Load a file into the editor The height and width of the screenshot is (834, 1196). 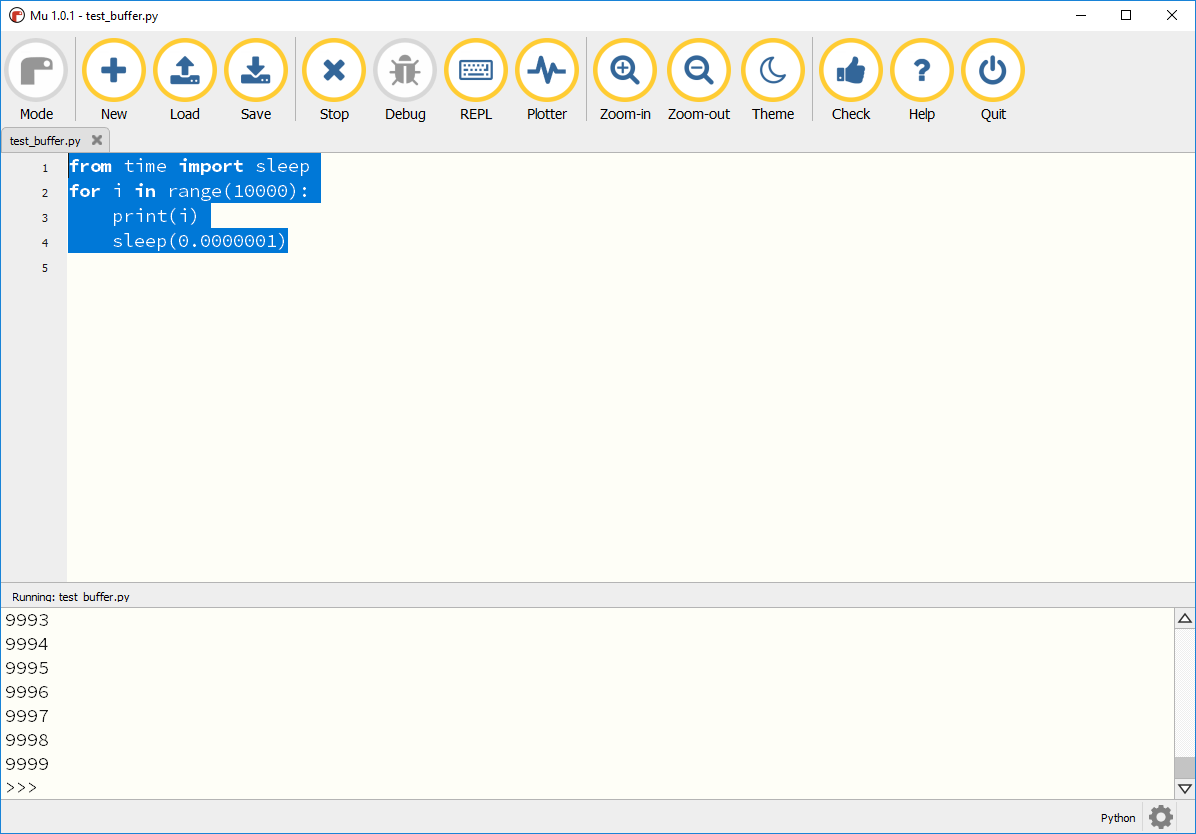[184, 70]
